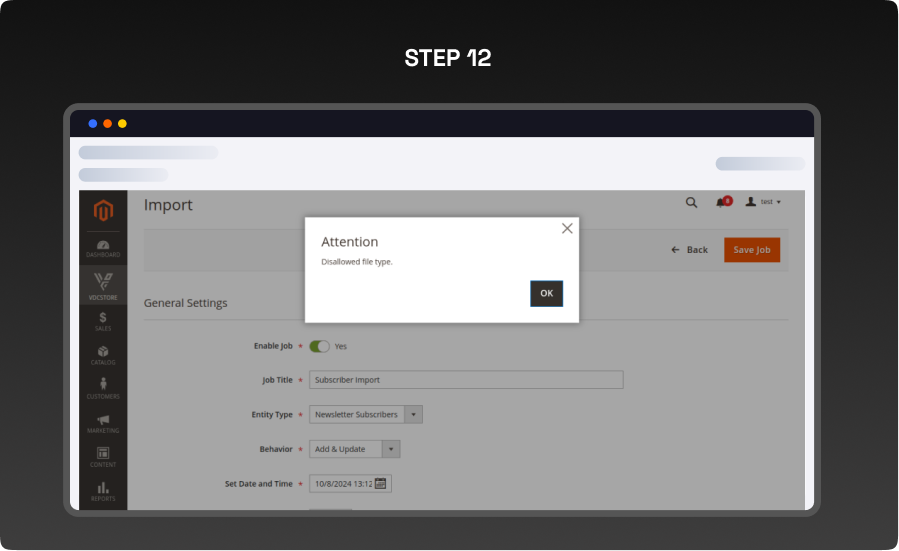Open the Reports sidebar menu

(x=103, y=491)
